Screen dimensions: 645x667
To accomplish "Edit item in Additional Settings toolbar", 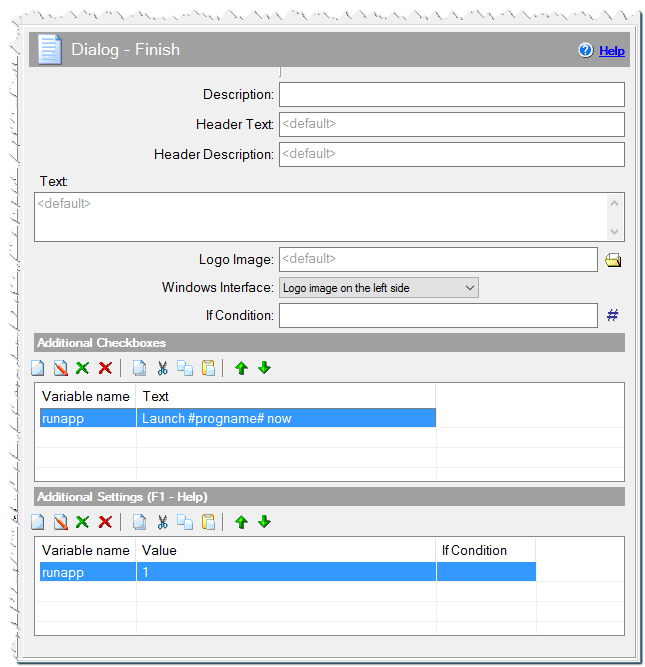I will [61, 522].
